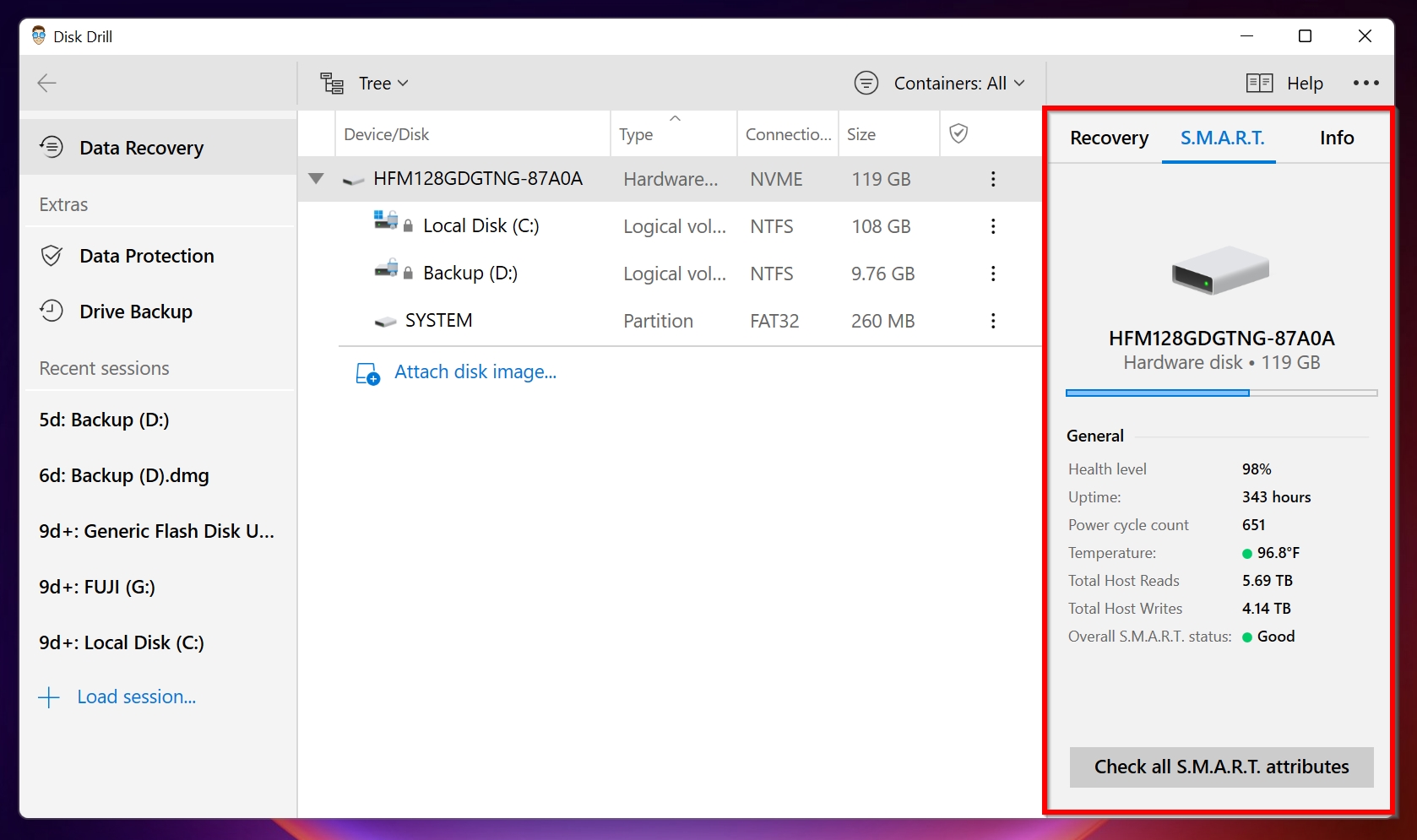
Task: Click the Load session link
Action: point(137,696)
